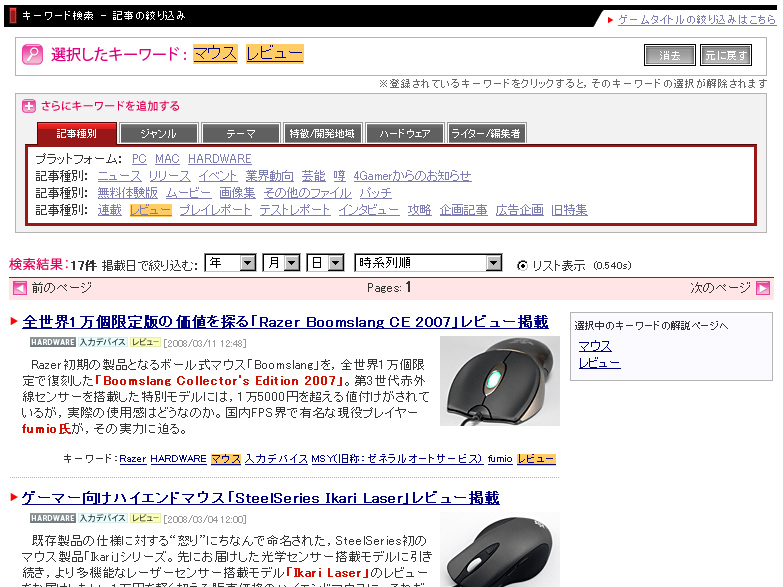Switch to the 特徴/開発地域 tab
Screen dimensions: 783x587
click(323, 133)
